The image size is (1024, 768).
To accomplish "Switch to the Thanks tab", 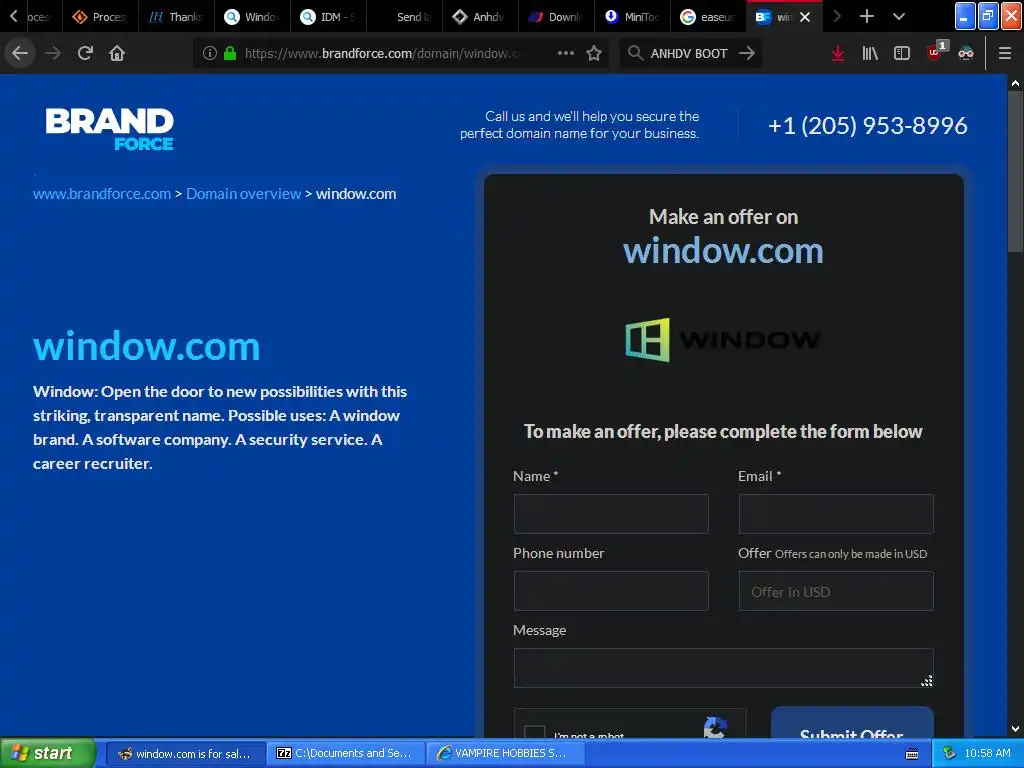I will [176, 17].
